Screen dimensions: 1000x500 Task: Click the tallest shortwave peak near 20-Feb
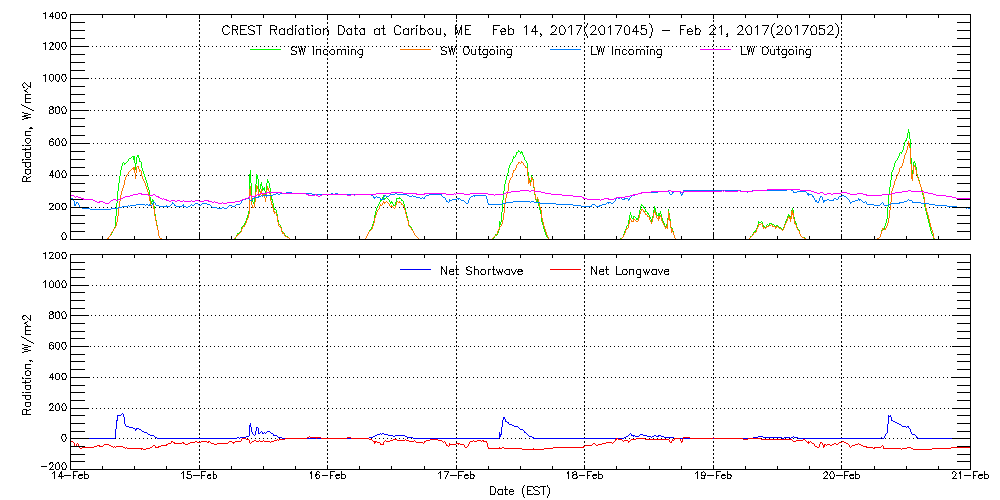pos(907,131)
